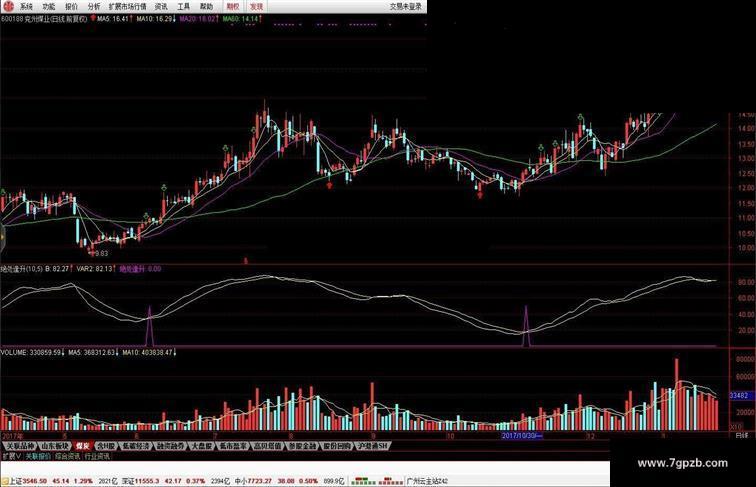Open the 系统 menu
This screenshot has width=756, height=487.
tap(26, 7)
